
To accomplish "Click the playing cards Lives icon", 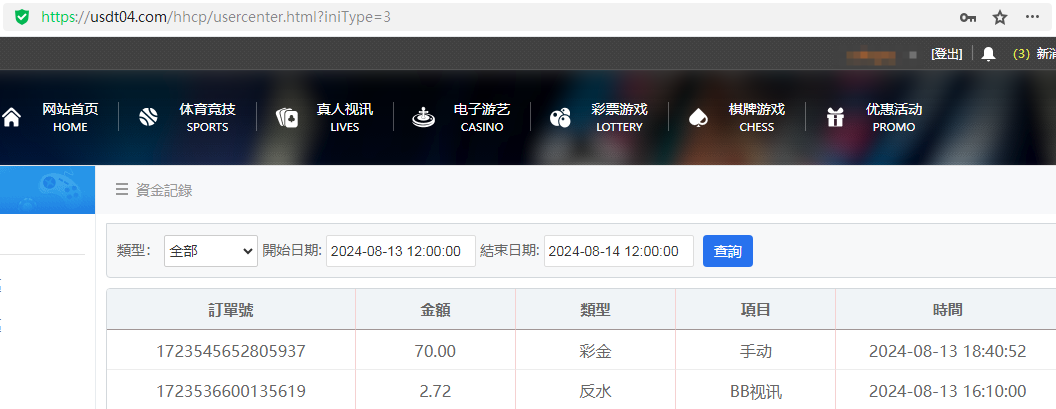I will tap(287, 118).
